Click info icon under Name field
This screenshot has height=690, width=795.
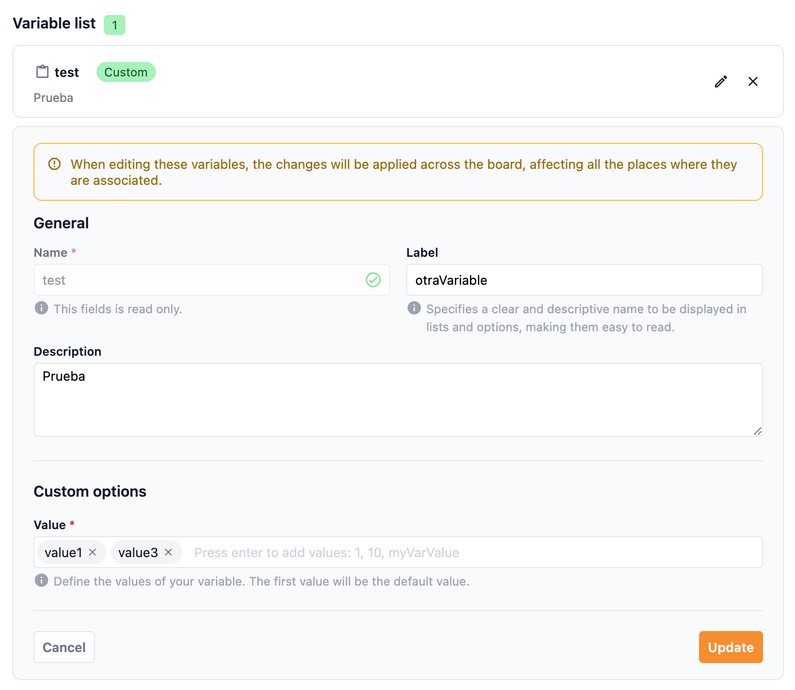(x=41, y=309)
